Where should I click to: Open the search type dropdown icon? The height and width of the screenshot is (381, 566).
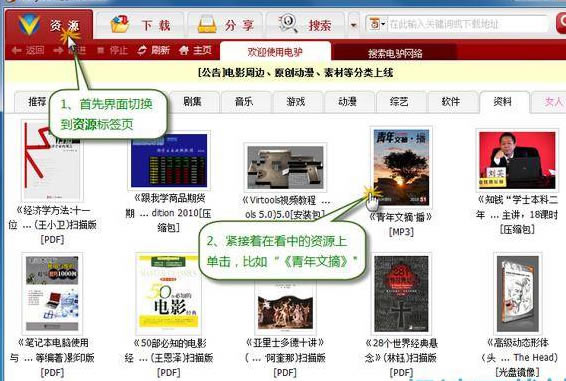[x=377, y=24]
